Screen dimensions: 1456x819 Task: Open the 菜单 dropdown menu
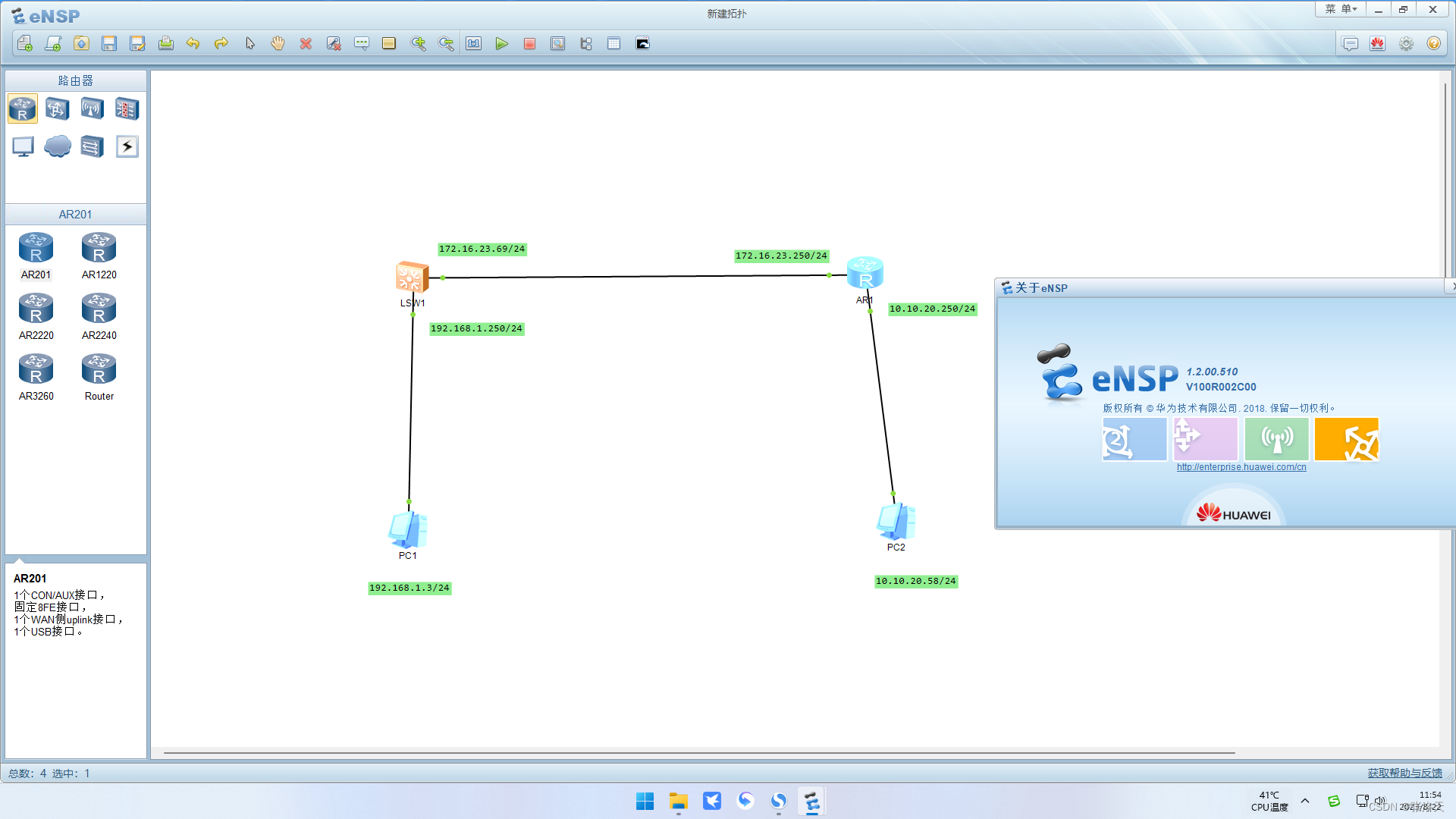coord(1341,9)
